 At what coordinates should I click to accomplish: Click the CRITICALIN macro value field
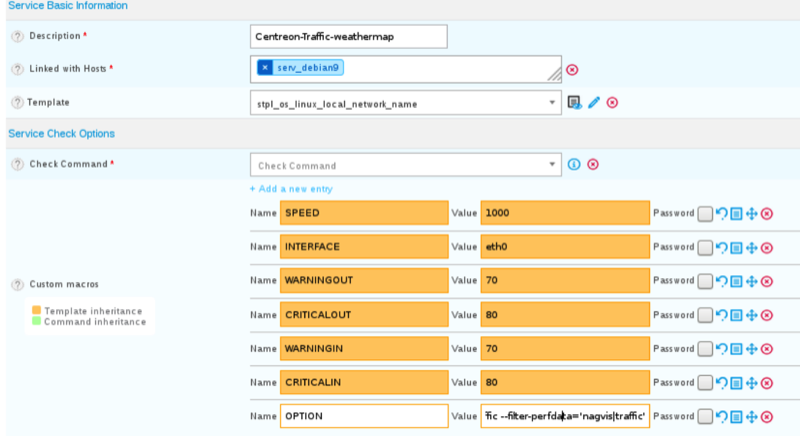(564, 382)
